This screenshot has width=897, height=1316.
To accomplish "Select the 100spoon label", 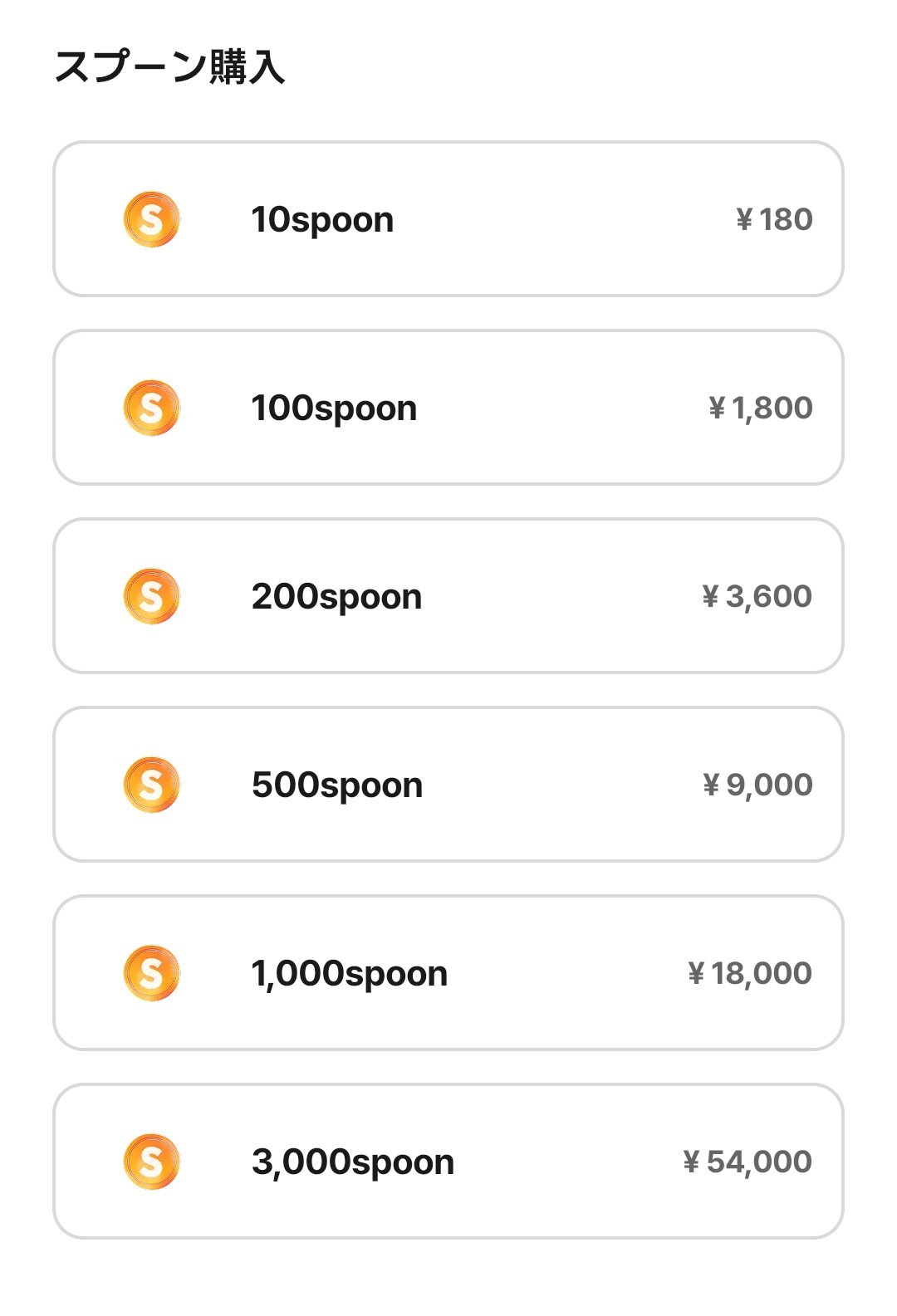I will point(334,408).
